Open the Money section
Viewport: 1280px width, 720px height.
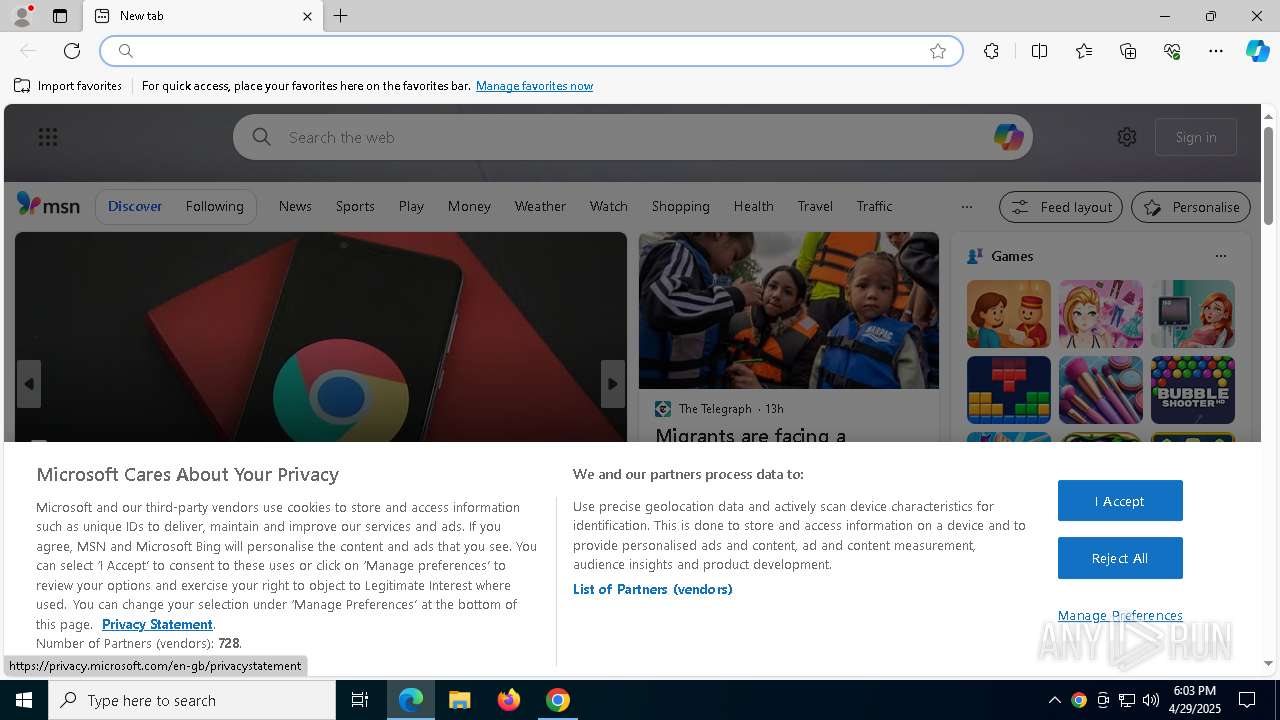pos(469,206)
